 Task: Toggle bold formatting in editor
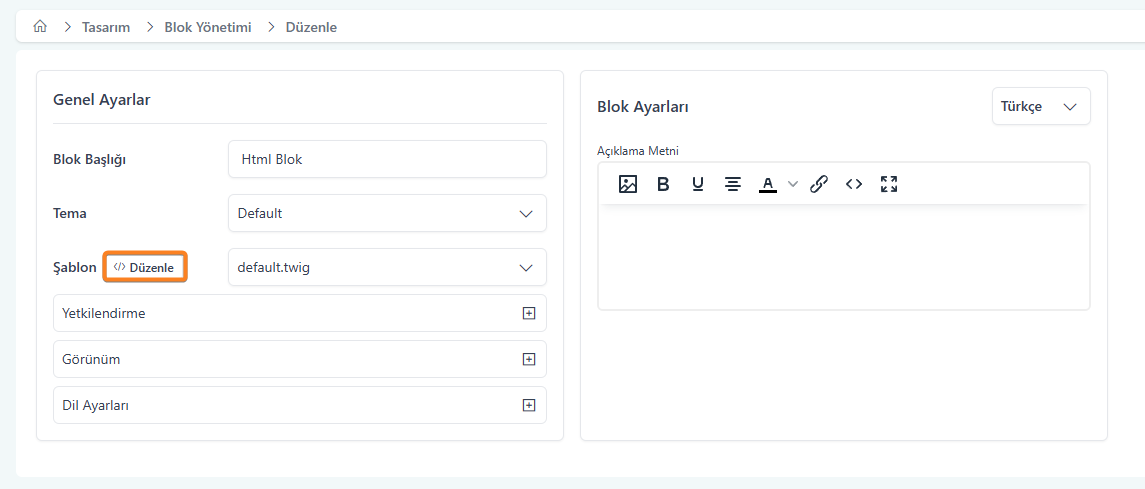pos(663,184)
